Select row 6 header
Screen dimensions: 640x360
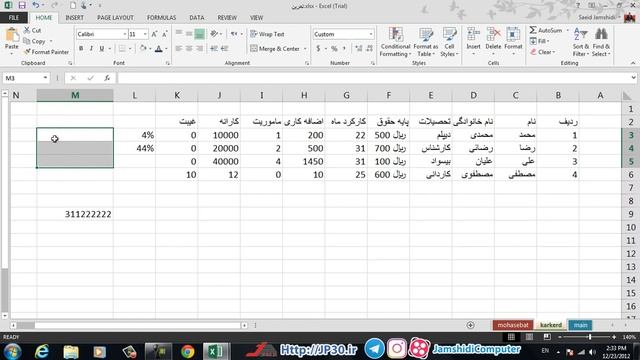click(631, 175)
